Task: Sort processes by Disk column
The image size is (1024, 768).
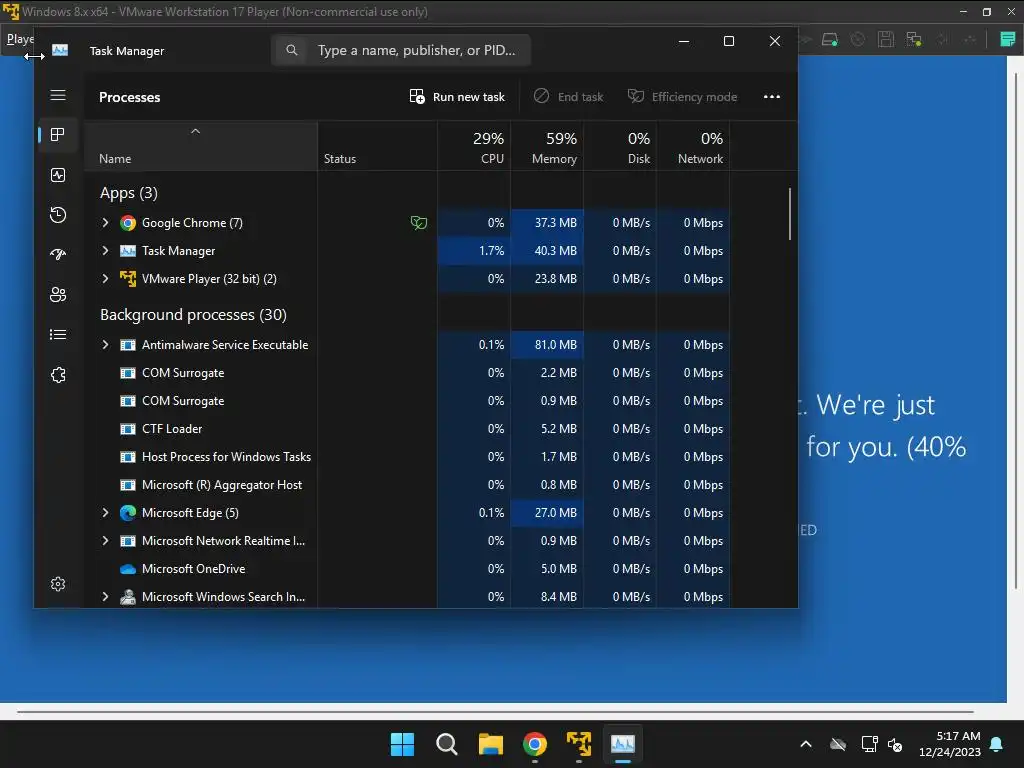Action: pos(620,146)
